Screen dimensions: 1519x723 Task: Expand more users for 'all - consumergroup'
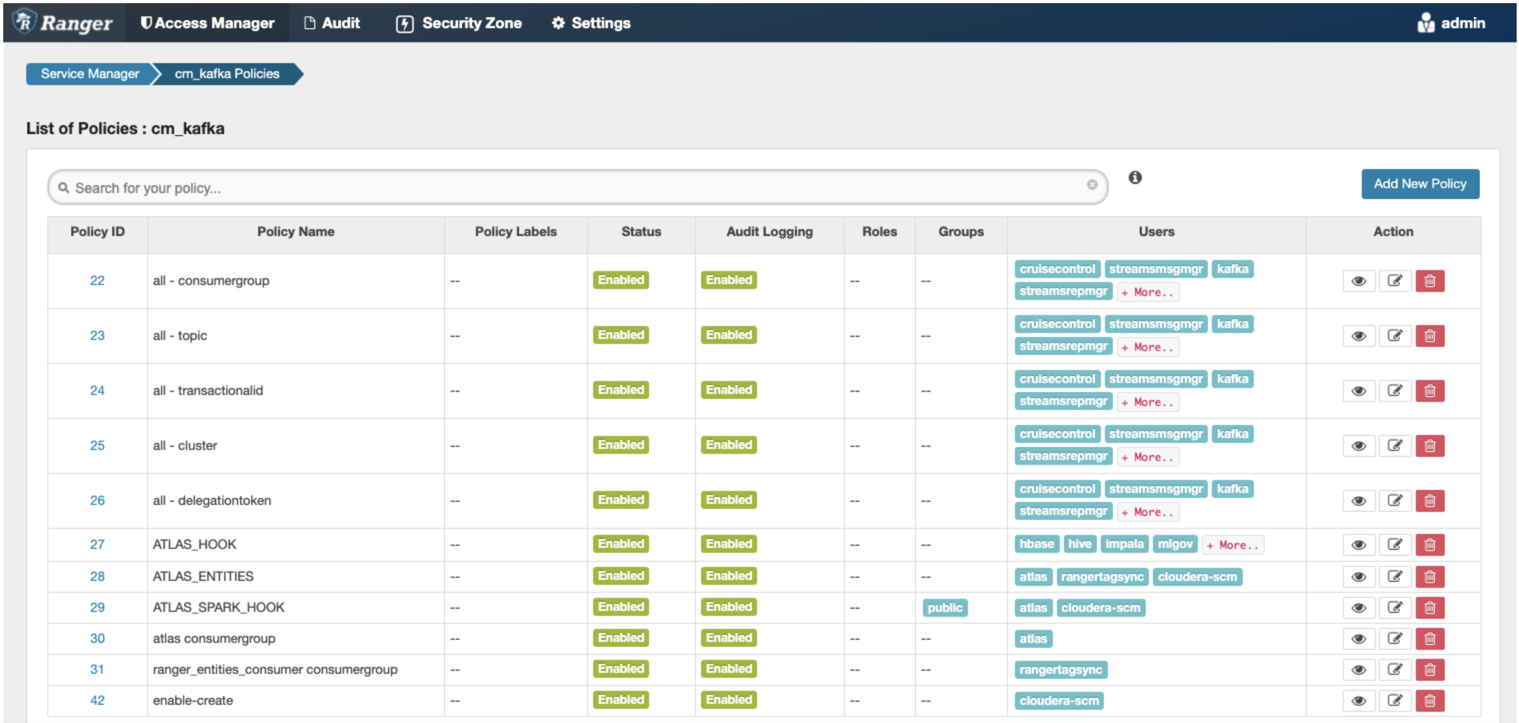1148,292
